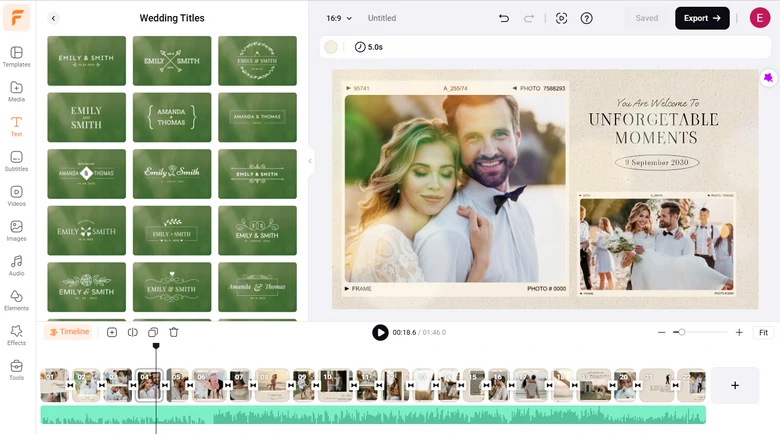Viewport: 780px width, 434px height.
Task: Click the Export button
Action: [702, 18]
